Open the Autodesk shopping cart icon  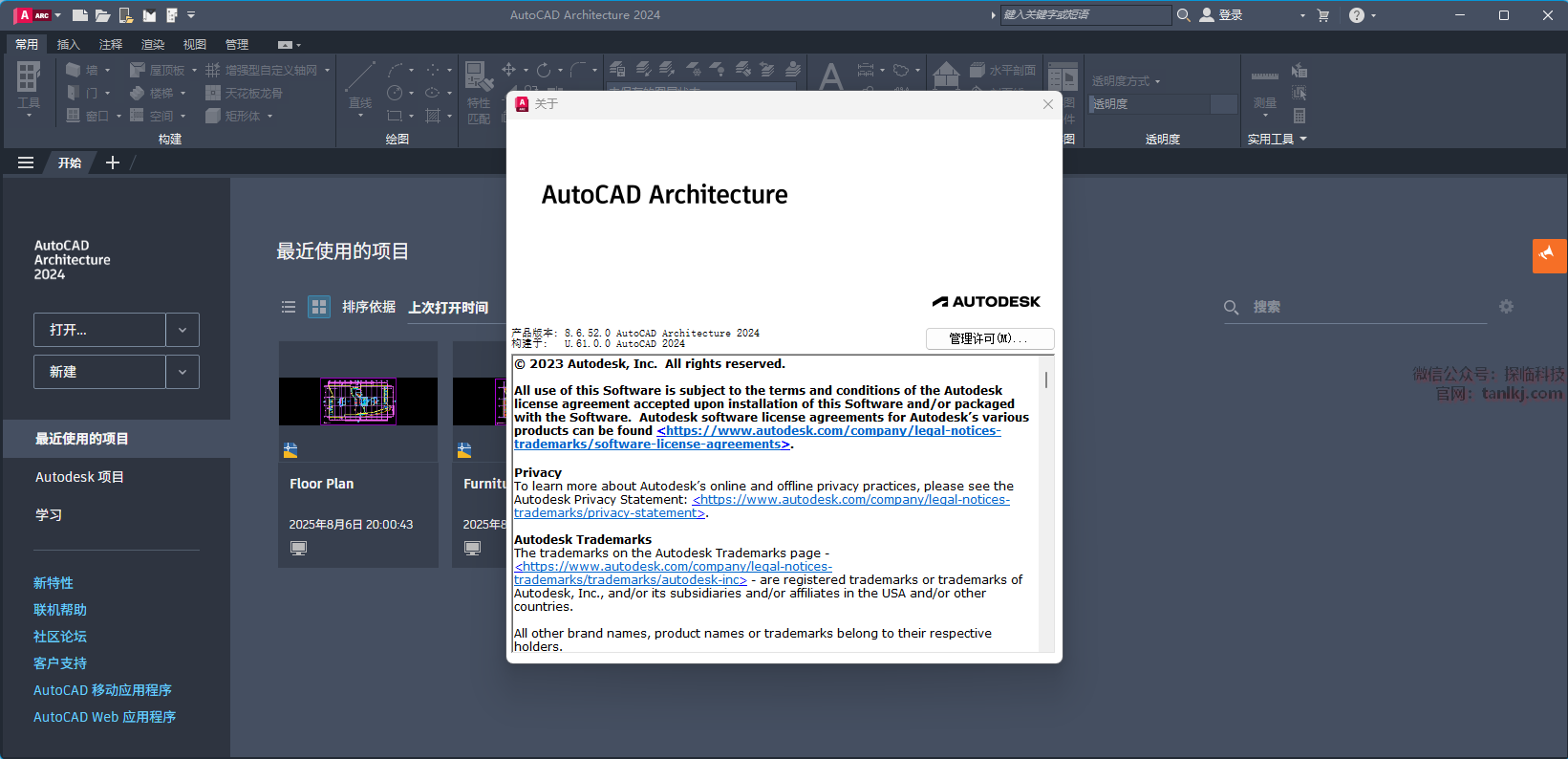click(1323, 15)
